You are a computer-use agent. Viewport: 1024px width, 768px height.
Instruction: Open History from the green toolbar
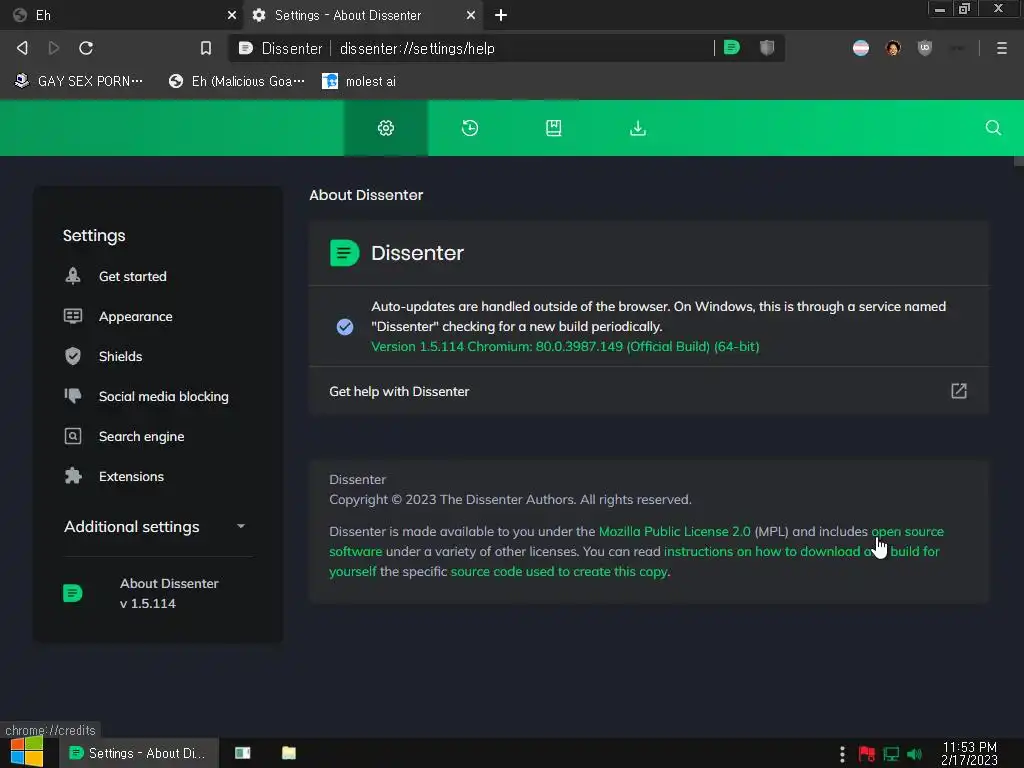tap(470, 128)
